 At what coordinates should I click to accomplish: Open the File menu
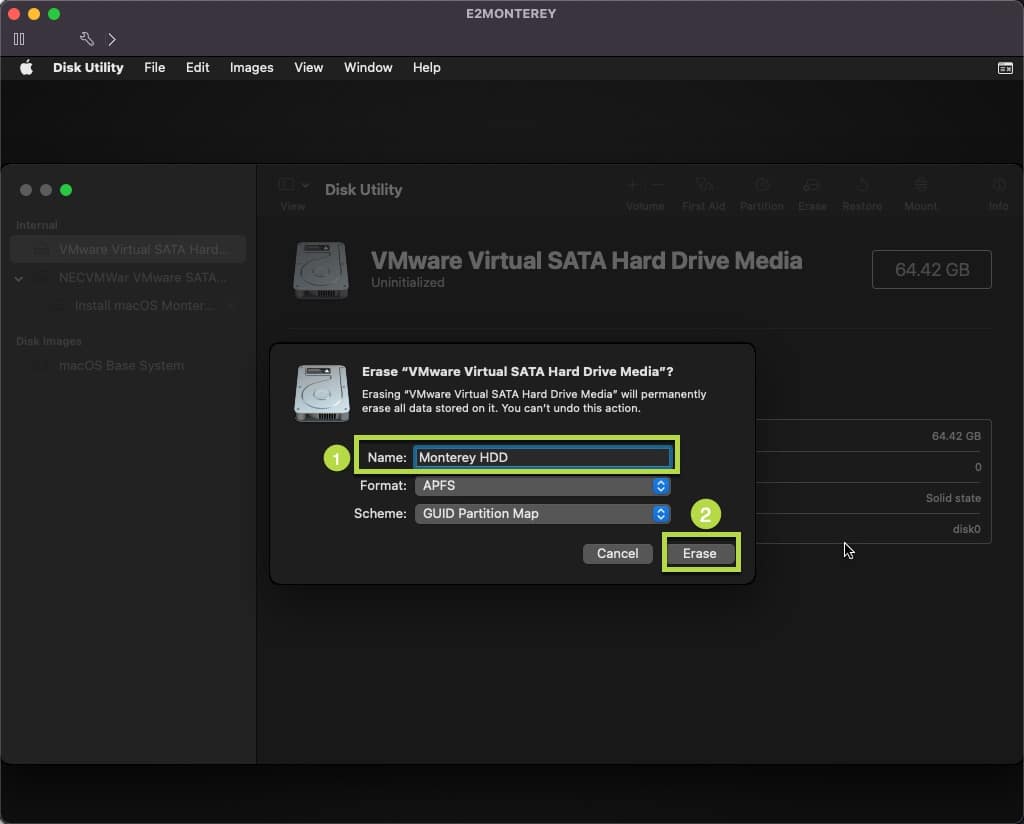(x=155, y=68)
